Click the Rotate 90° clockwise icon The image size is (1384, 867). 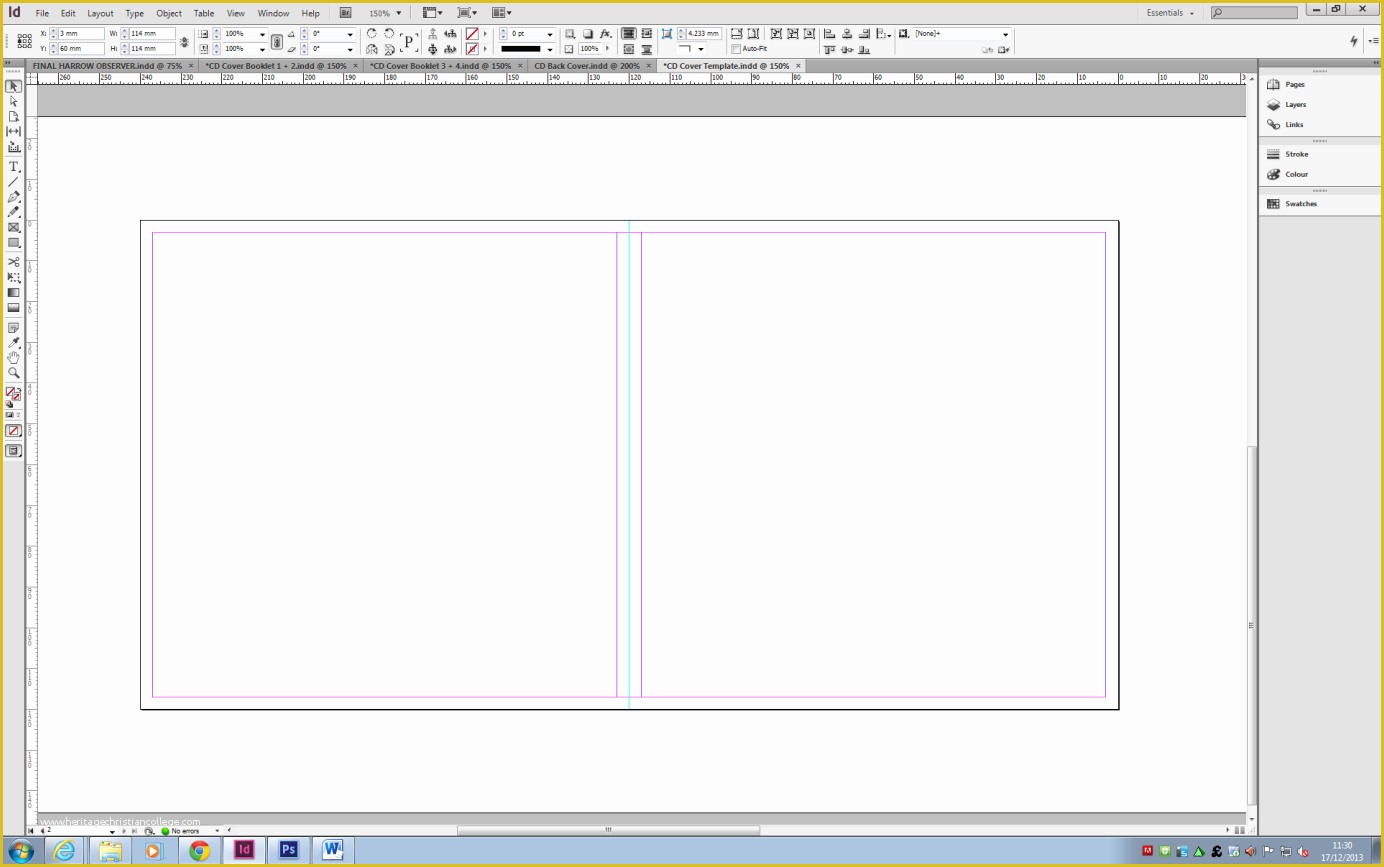tap(372, 34)
